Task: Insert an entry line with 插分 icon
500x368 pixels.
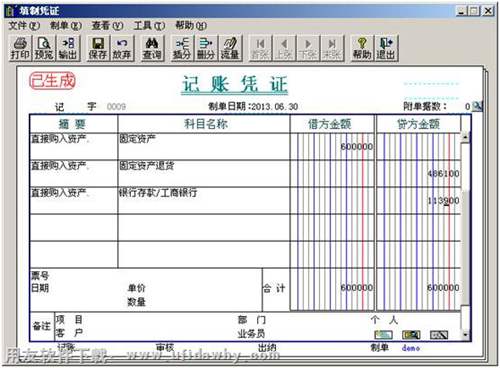Action: click(182, 48)
